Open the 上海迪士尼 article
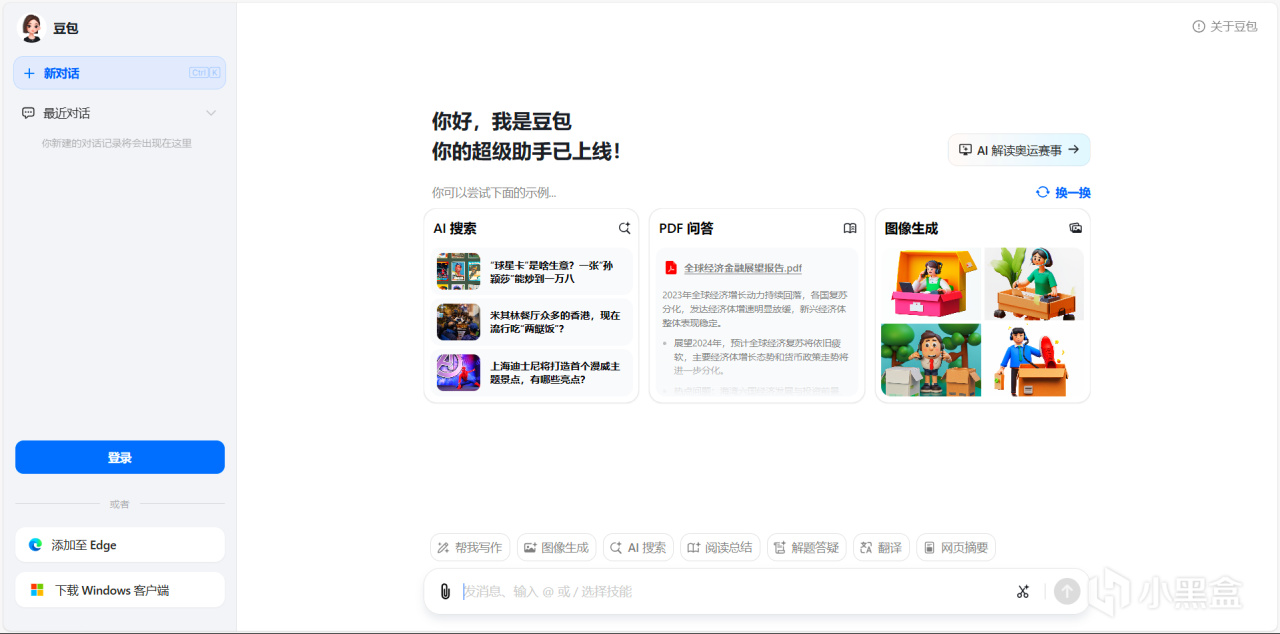The height and width of the screenshot is (634, 1280). [532, 372]
